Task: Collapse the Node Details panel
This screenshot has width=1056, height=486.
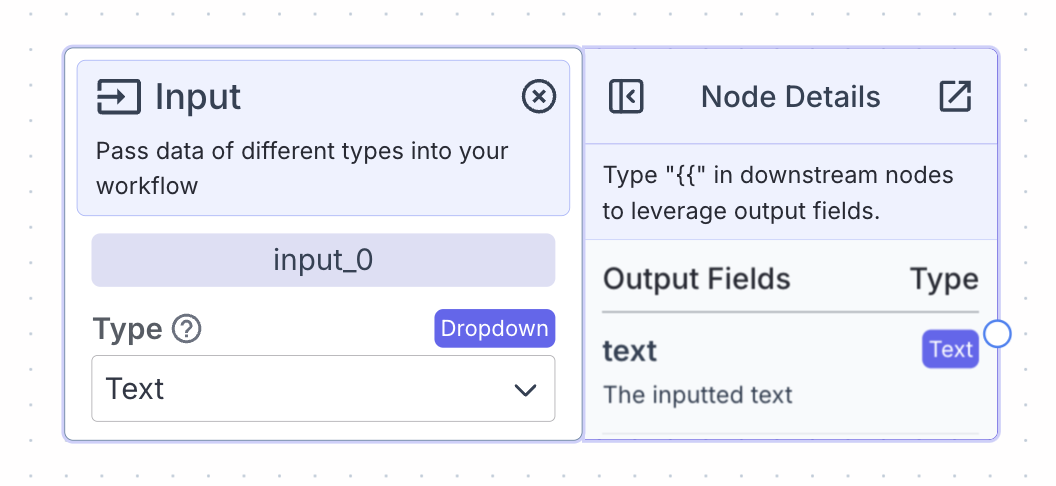Action: 626,97
